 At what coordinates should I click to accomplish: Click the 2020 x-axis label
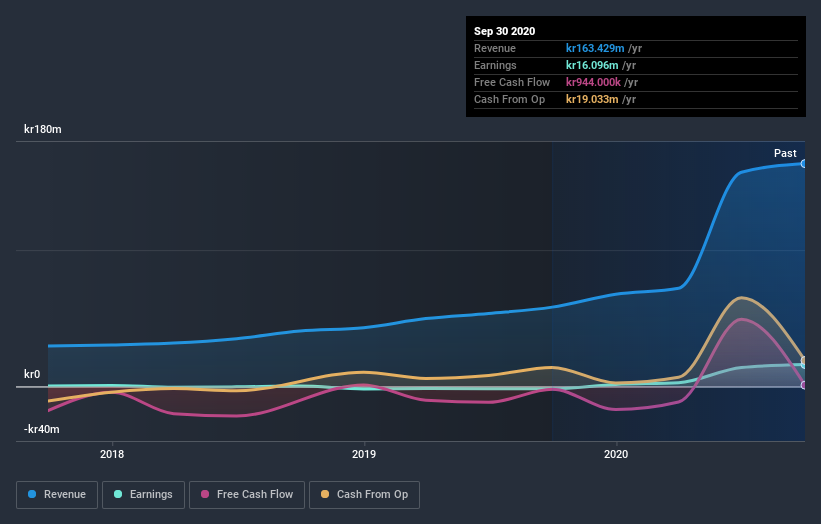point(616,454)
